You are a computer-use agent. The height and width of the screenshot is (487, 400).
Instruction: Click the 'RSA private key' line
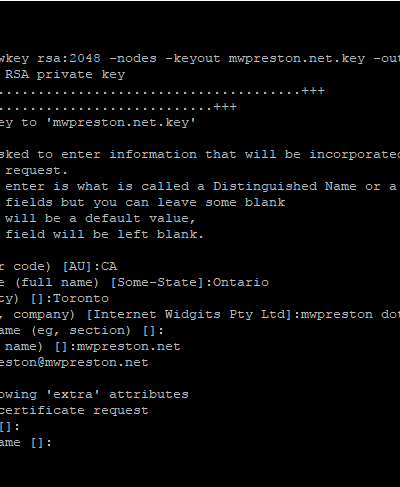(x=65, y=75)
